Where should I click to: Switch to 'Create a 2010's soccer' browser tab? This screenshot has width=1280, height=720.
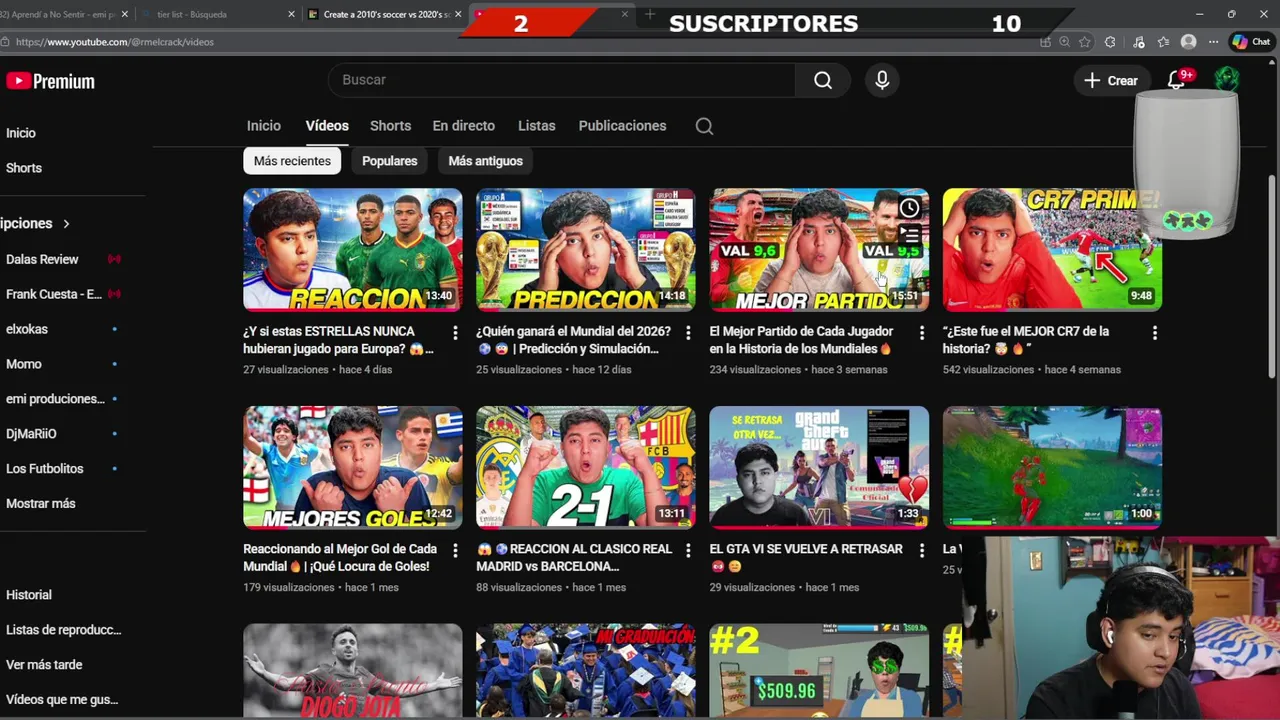[385, 15]
